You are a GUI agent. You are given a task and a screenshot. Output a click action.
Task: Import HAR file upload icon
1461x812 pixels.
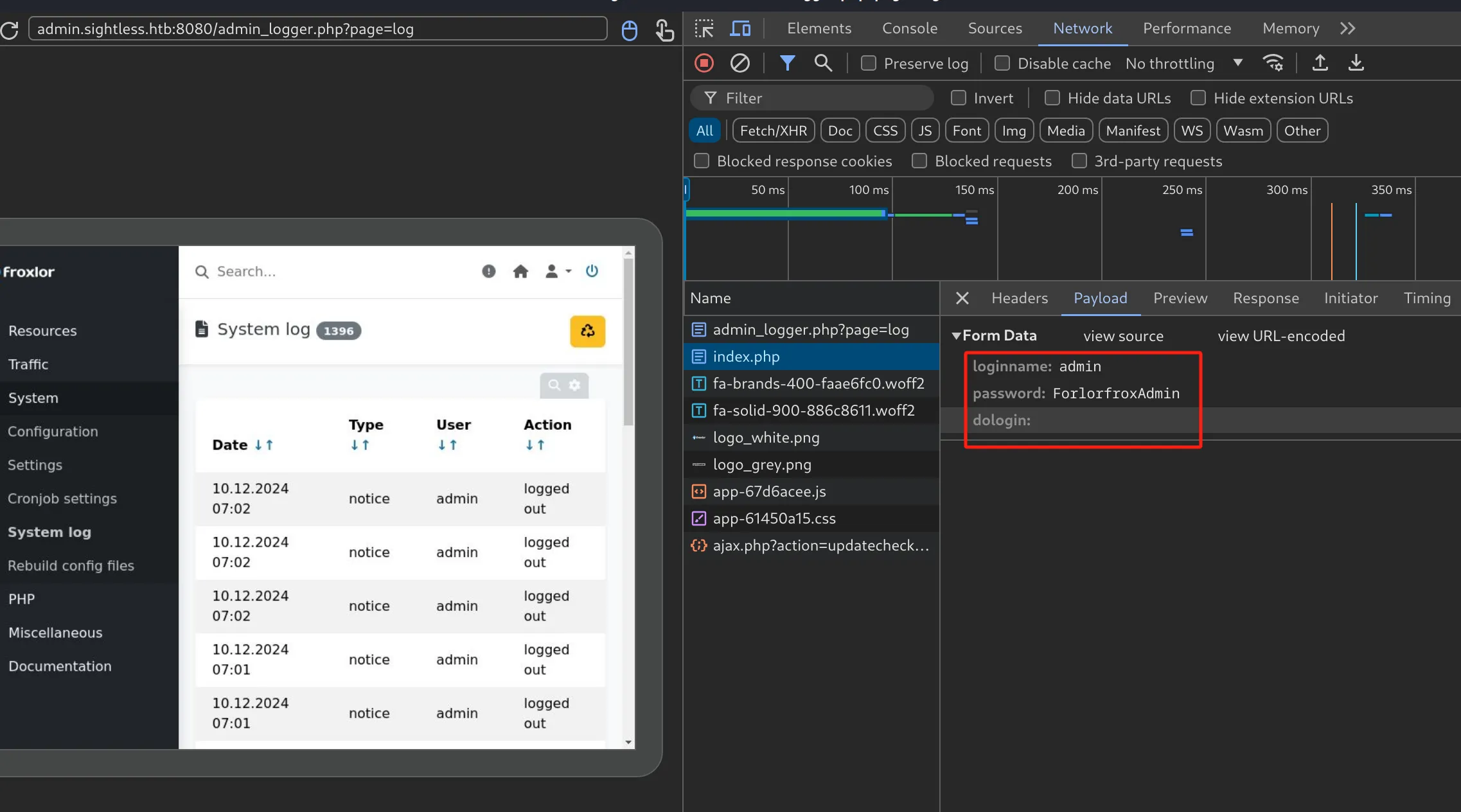tap(1320, 63)
